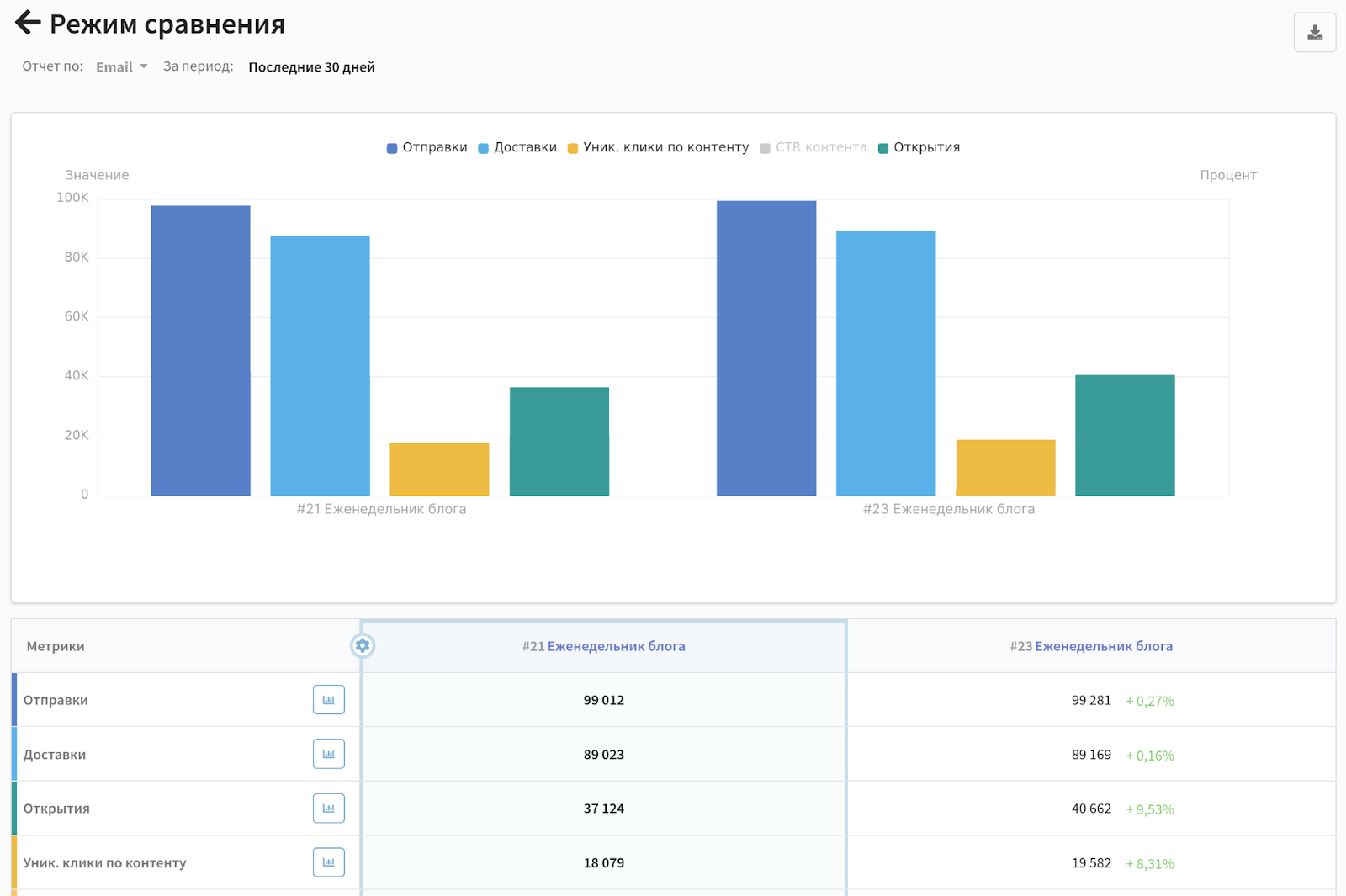Click the +9,53% change indicator
This screenshot has height=896, width=1346.
1150,809
